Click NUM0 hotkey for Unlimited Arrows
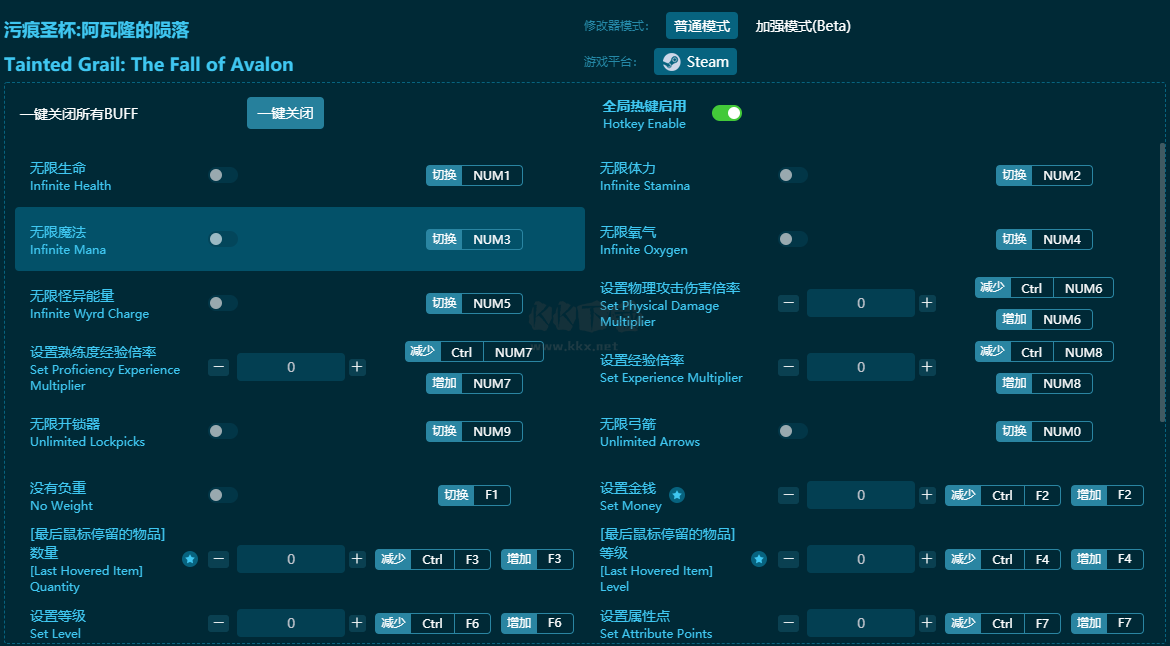Screen dimensions: 1170x646 tap(1044, 431)
